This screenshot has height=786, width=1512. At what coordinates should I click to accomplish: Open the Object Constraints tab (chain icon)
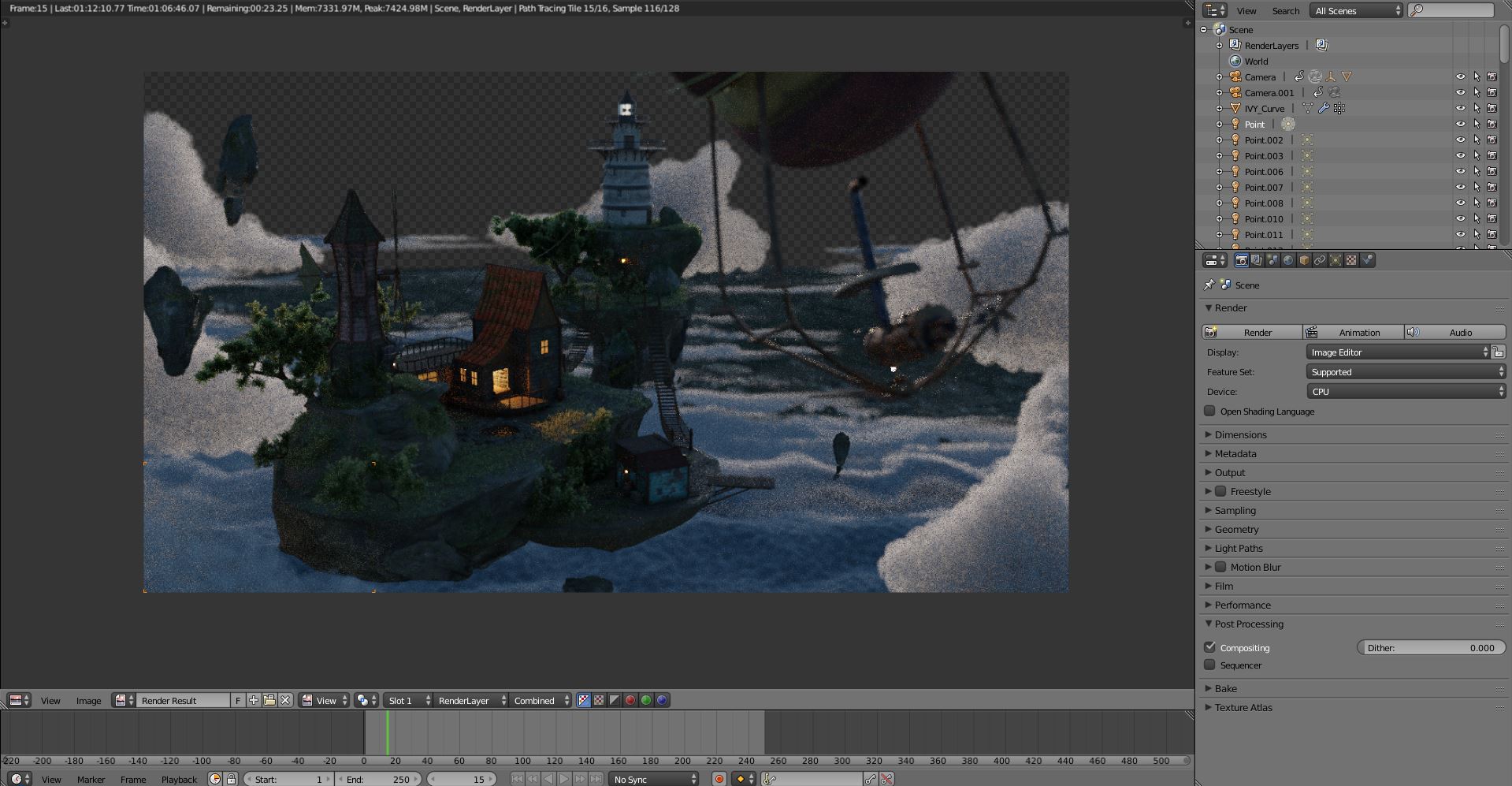coord(1321,260)
